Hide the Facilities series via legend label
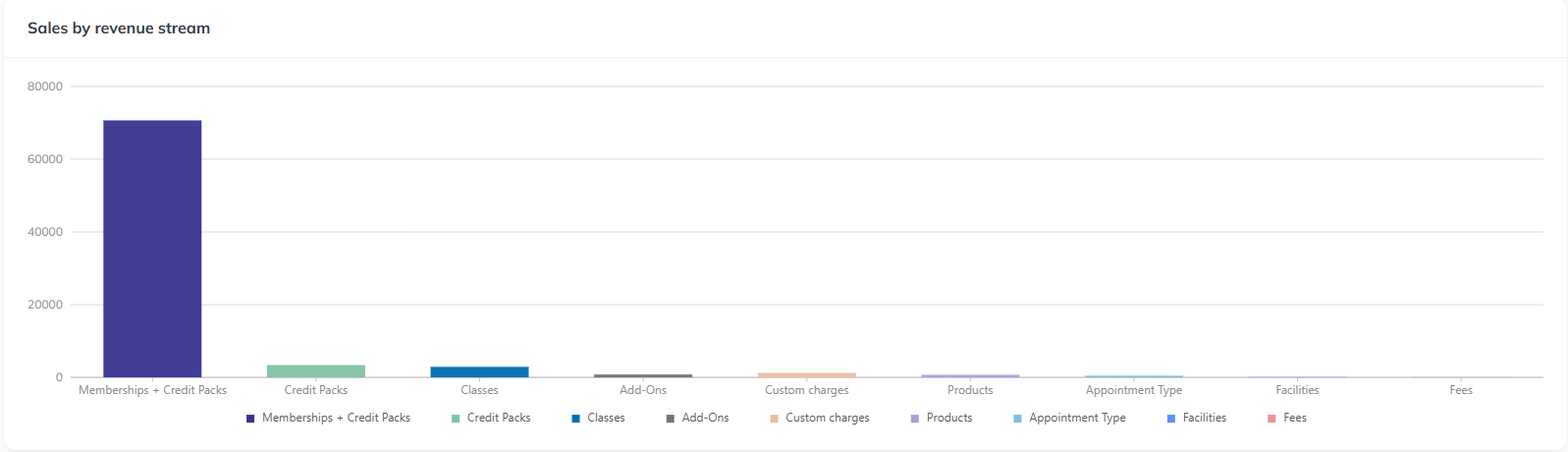 coord(1205,418)
